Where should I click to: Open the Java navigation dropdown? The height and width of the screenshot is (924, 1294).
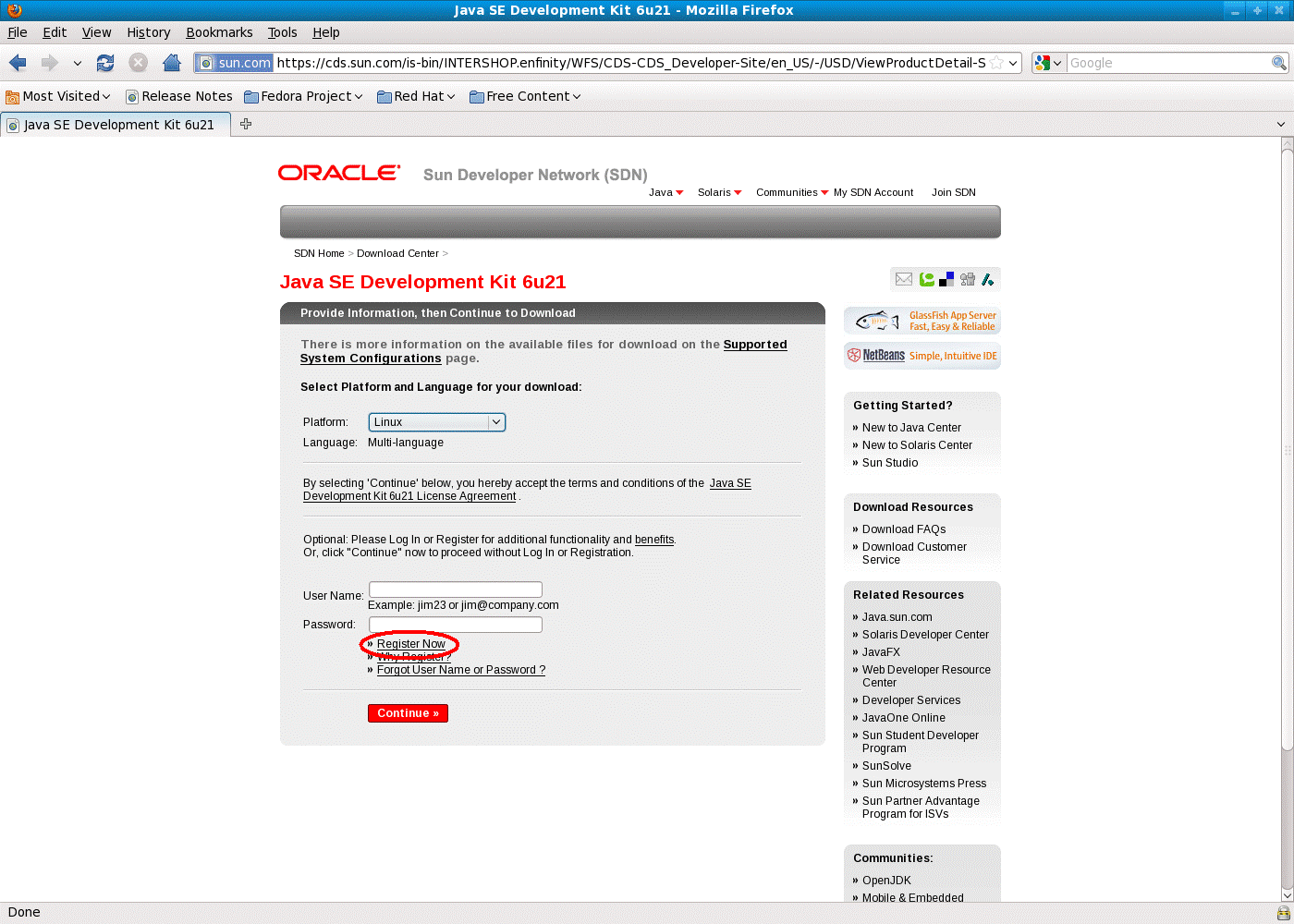pos(665,192)
